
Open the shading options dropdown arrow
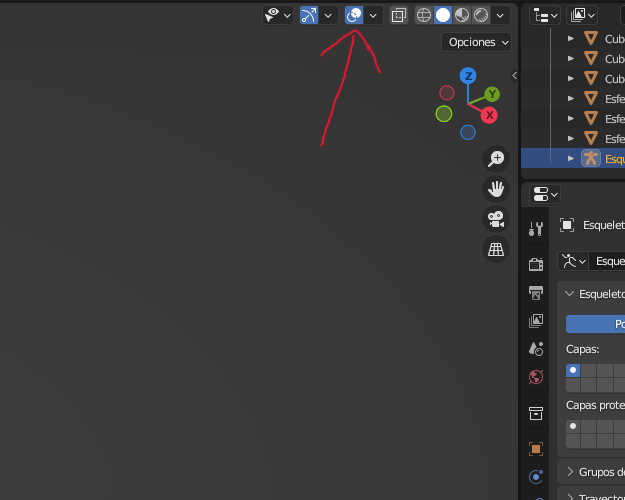pyautogui.click(x=500, y=16)
